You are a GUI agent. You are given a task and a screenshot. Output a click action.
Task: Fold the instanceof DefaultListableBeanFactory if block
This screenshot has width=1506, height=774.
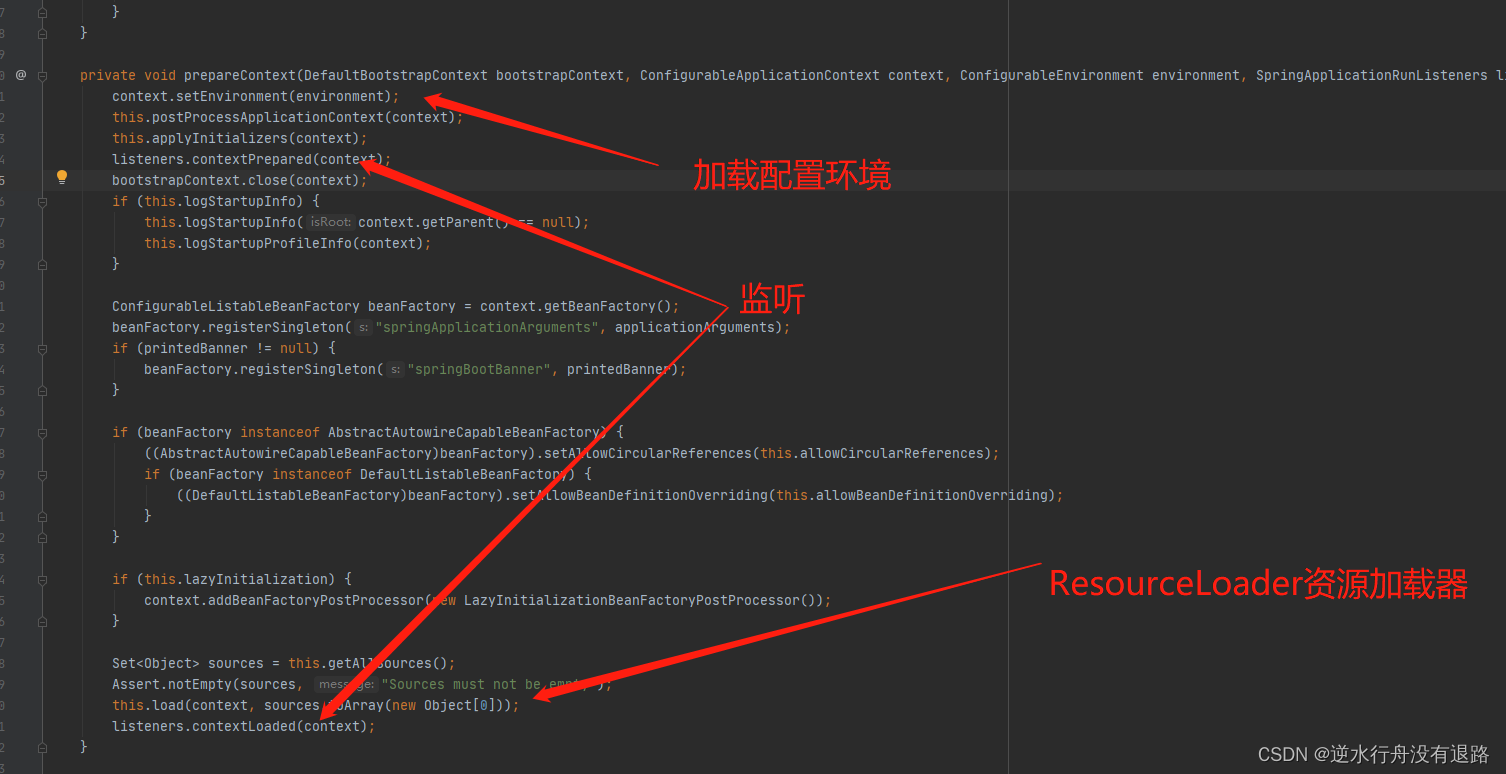[x=42, y=474]
